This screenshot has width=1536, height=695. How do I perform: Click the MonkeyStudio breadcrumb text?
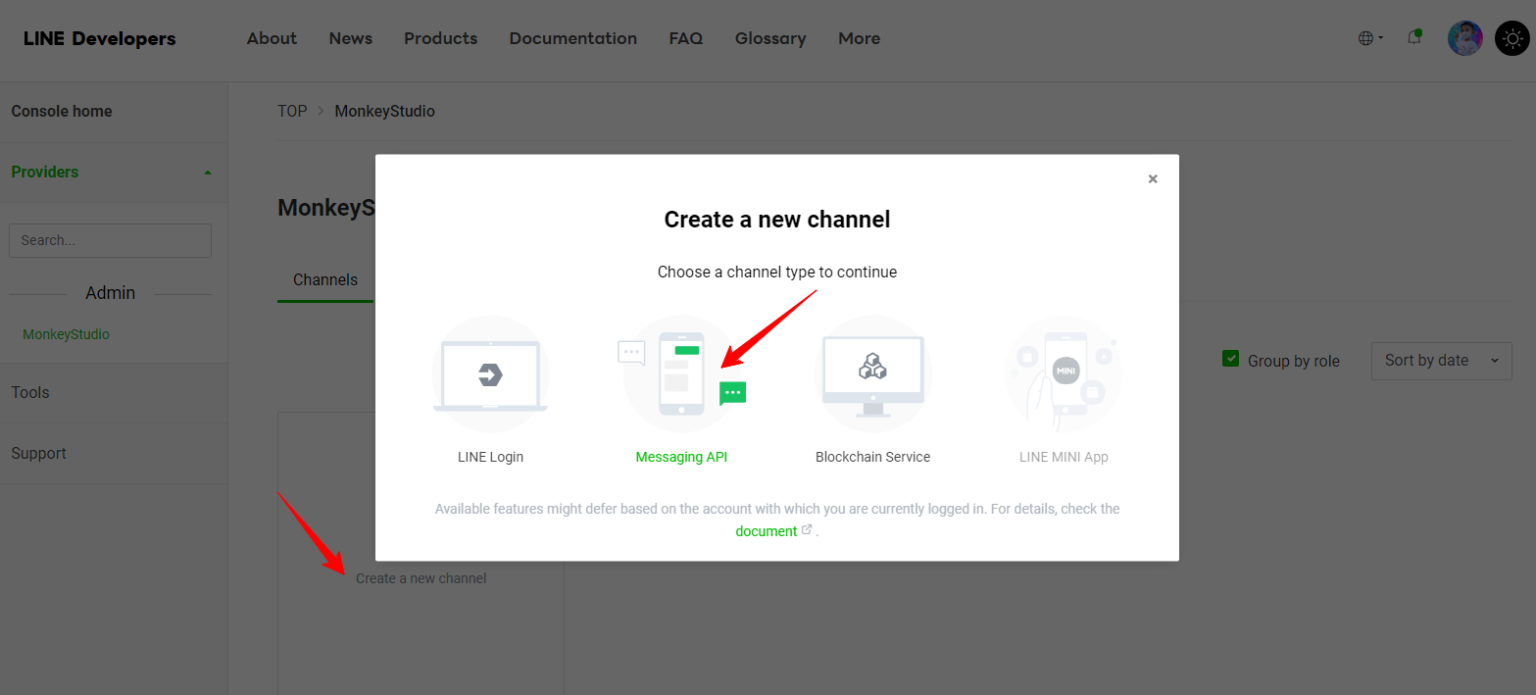pyautogui.click(x=385, y=111)
